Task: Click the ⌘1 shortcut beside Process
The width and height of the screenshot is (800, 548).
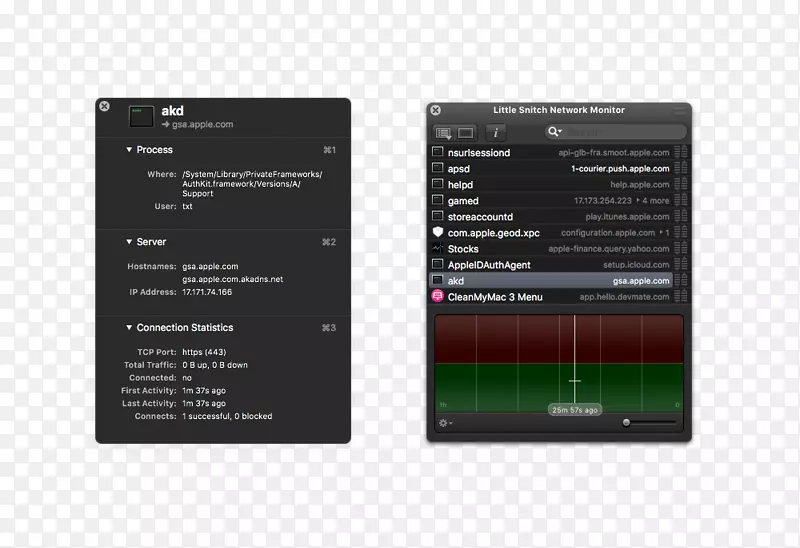Action: coord(330,150)
